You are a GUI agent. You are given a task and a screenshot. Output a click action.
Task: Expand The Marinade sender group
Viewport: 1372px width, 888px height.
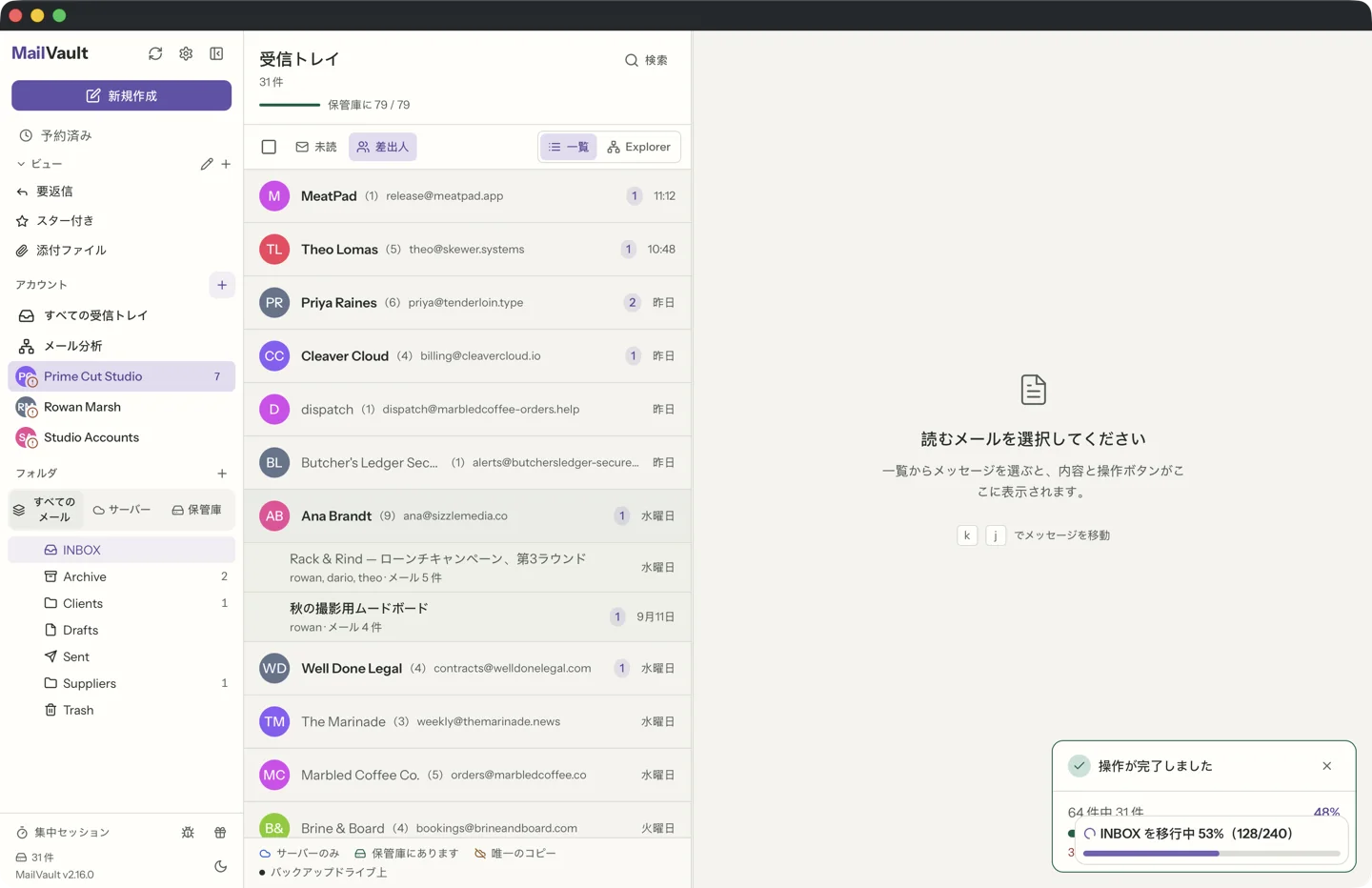(x=468, y=722)
